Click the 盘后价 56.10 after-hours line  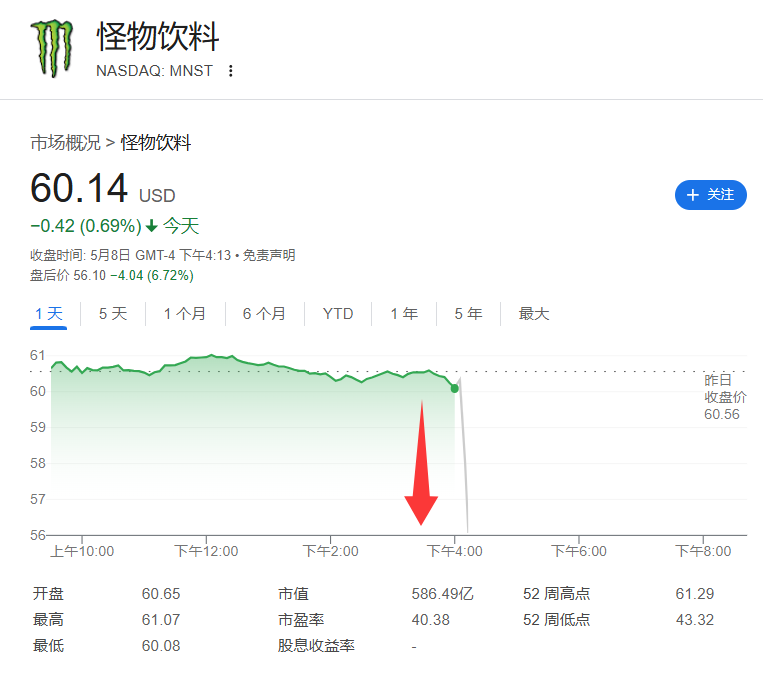(112, 275)
